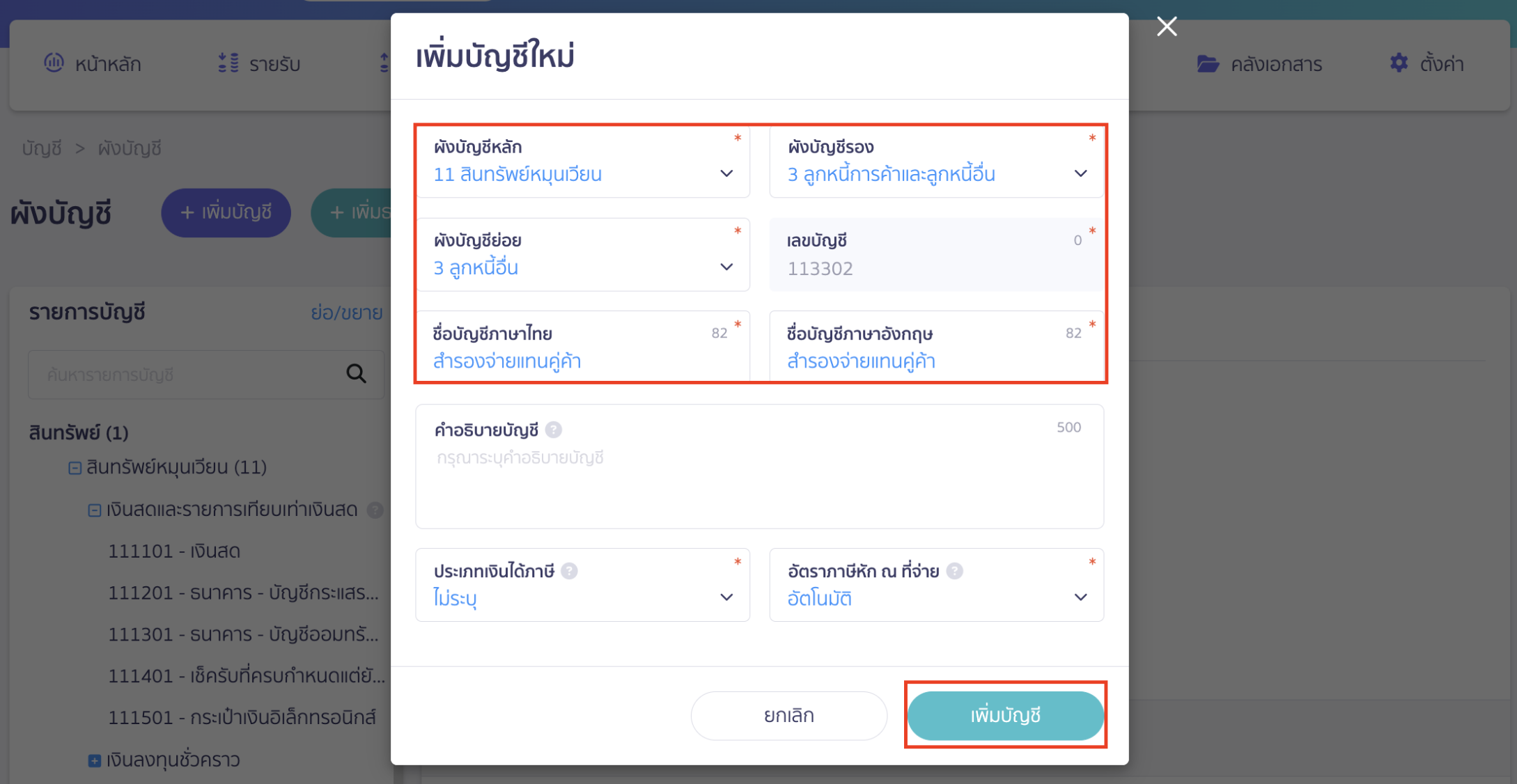The width and height of the screenshot is (1517, 784).
Task: Open the ผังบัญชีหลัก dropdown
Action: [726, 173]
